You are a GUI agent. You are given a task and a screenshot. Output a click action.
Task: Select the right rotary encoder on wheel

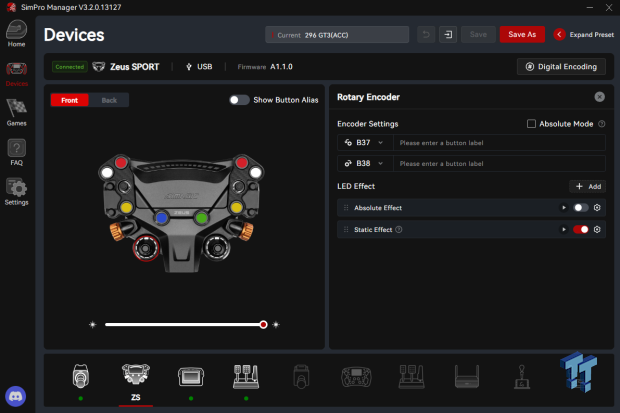[x=217, y=248]
